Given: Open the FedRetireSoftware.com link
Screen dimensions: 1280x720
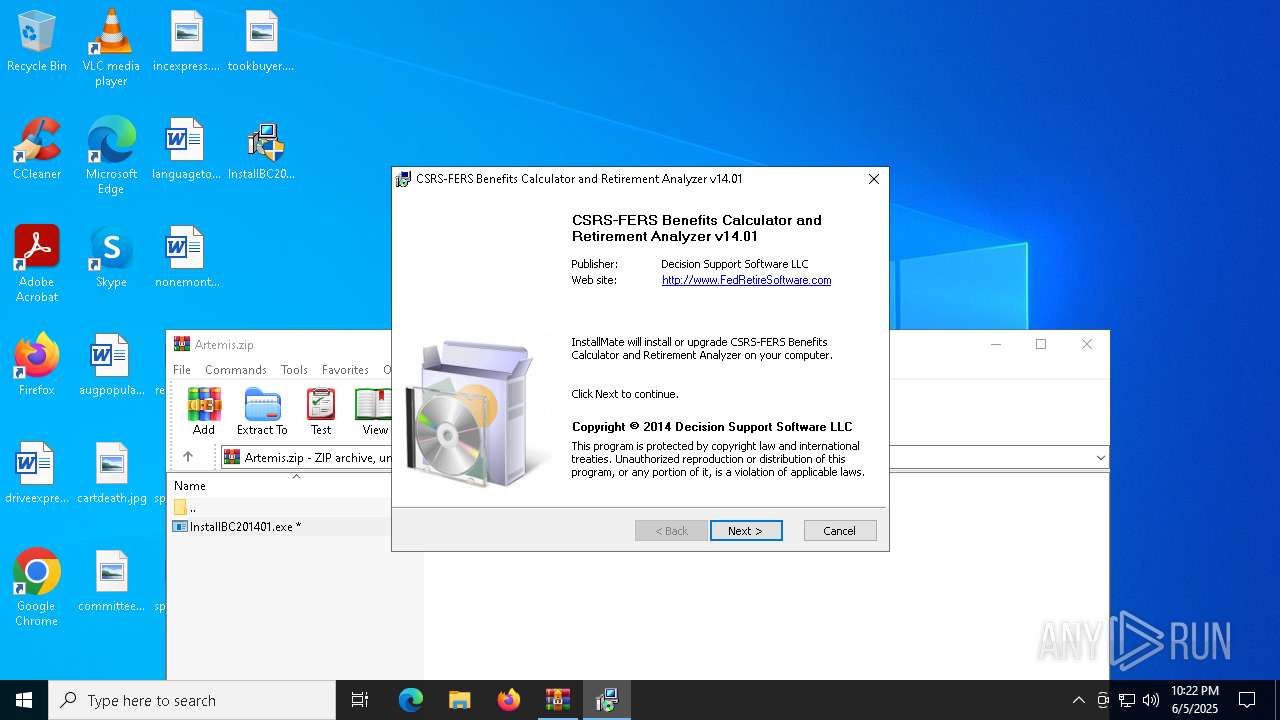Looking at the screenshot, I should tap(746, 280).
